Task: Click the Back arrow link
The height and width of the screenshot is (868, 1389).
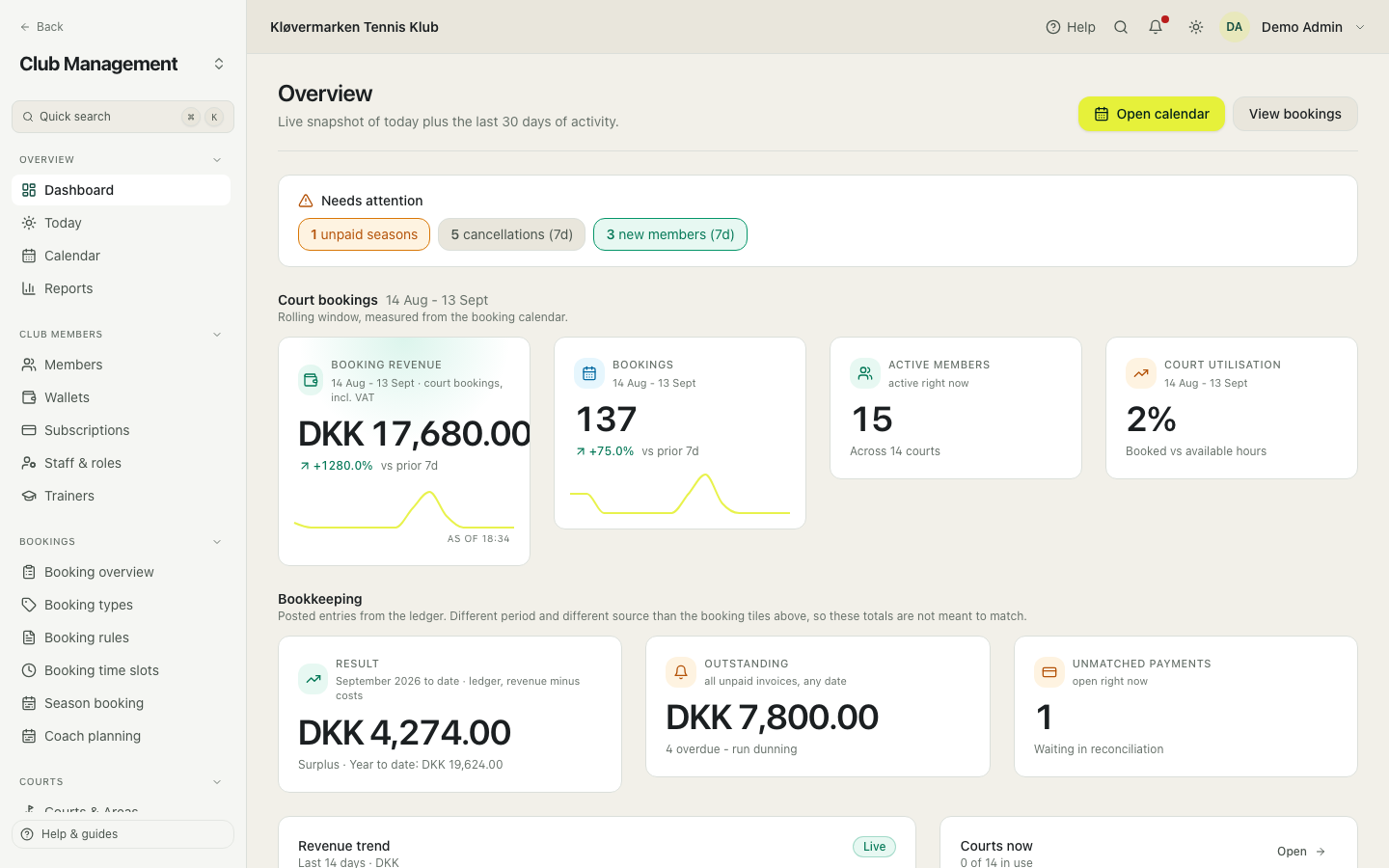Action: [x=41, y=27]
